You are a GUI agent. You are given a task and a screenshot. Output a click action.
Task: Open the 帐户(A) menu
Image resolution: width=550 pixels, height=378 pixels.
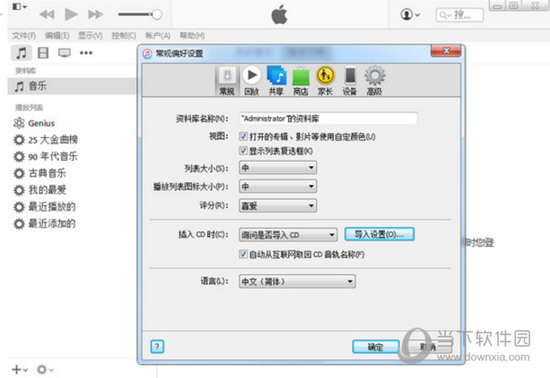pos(157,35)
